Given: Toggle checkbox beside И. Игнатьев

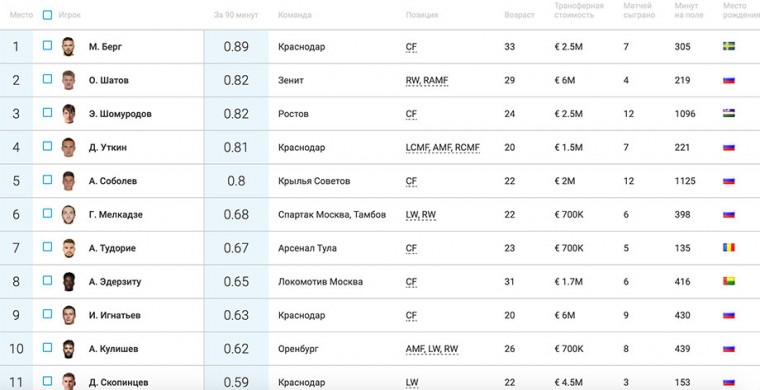Looking at the screenshot, I should (x=47, y=314).
